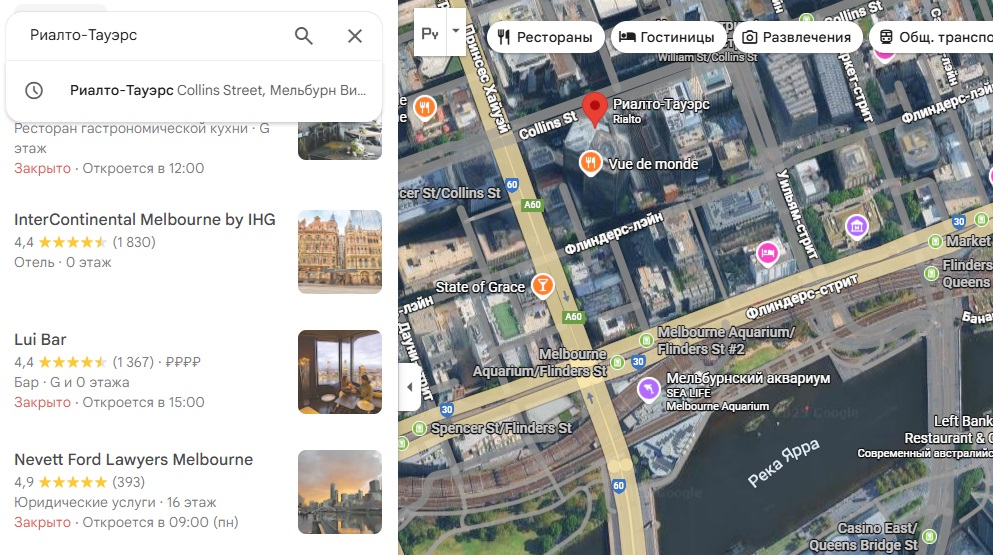Expand the input tools dropdown arrow

coord(455,30)
